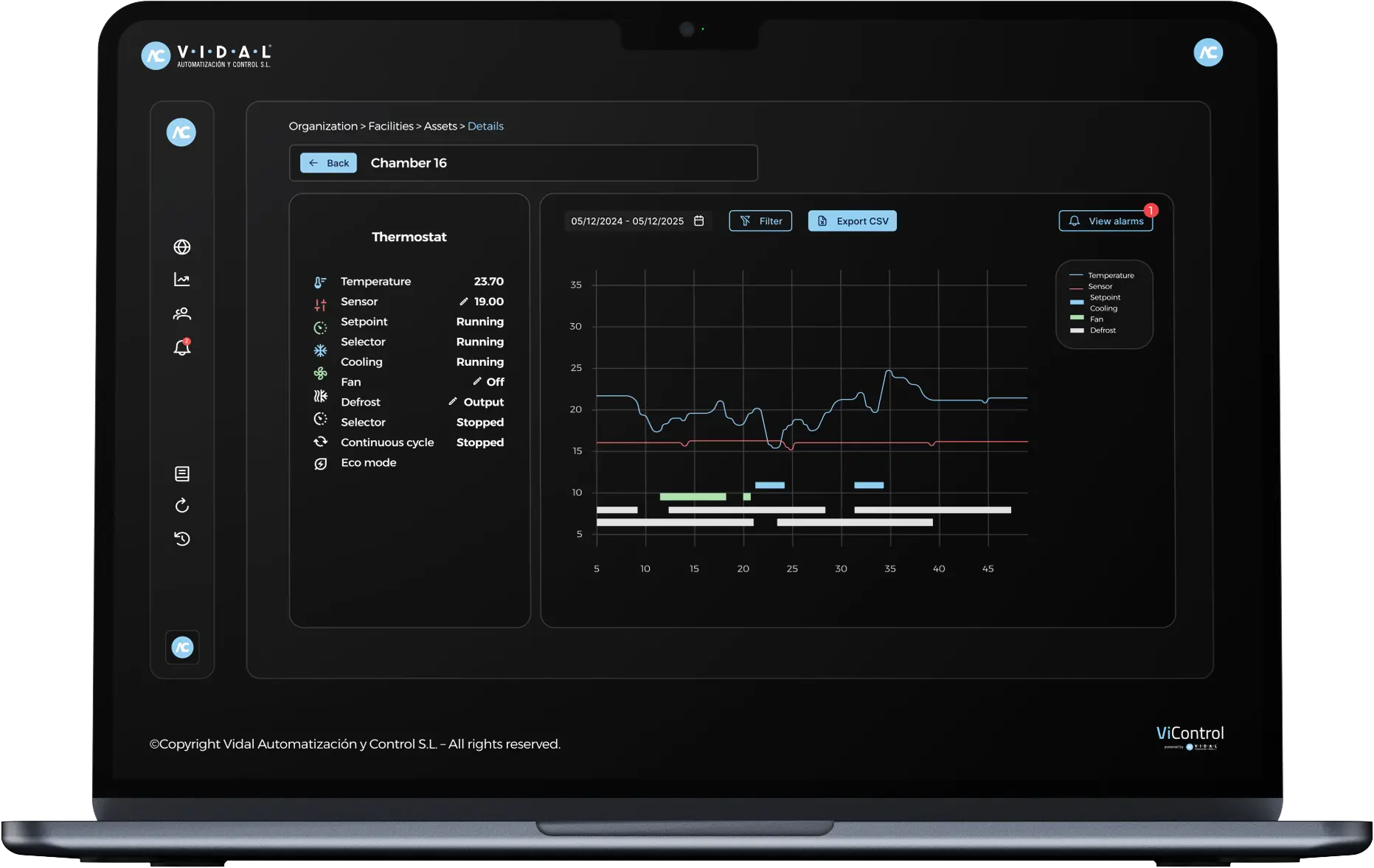The height and width of the screenshot is (868, 1374).
Task: Click the sliders icon beside Sensor
Action: click(x=320, y=305)
